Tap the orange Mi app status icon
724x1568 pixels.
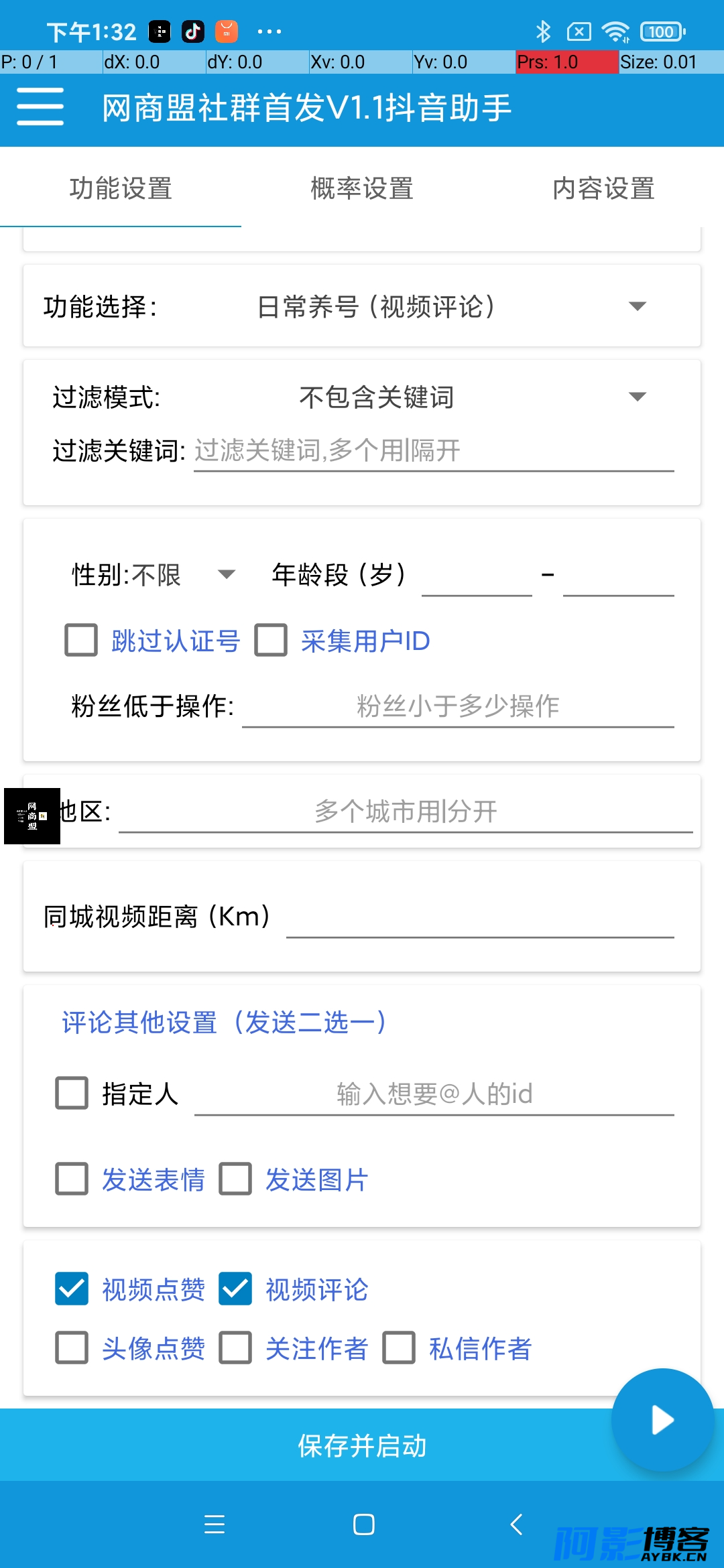coord(227,31)
